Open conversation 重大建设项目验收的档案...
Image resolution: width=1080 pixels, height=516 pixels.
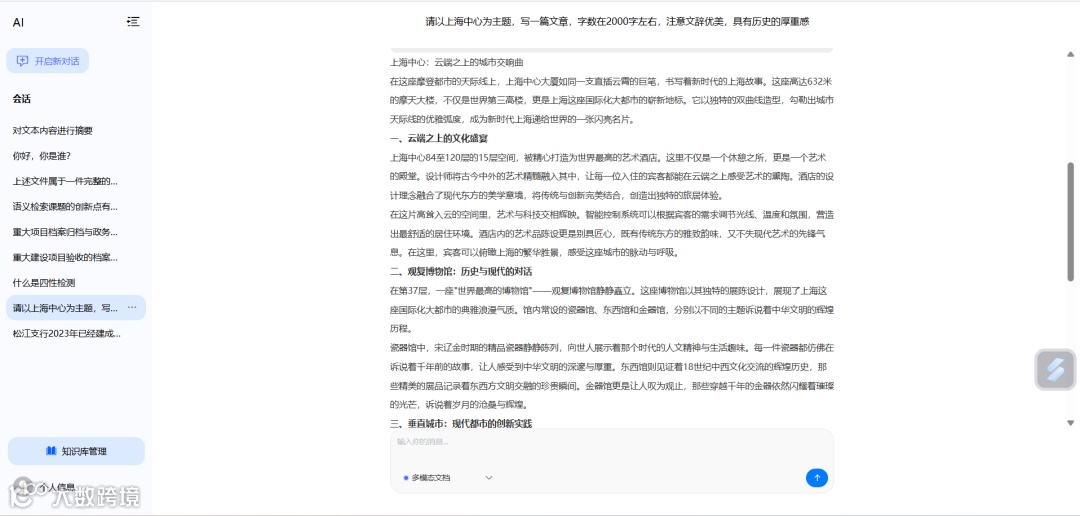point(65,258)
